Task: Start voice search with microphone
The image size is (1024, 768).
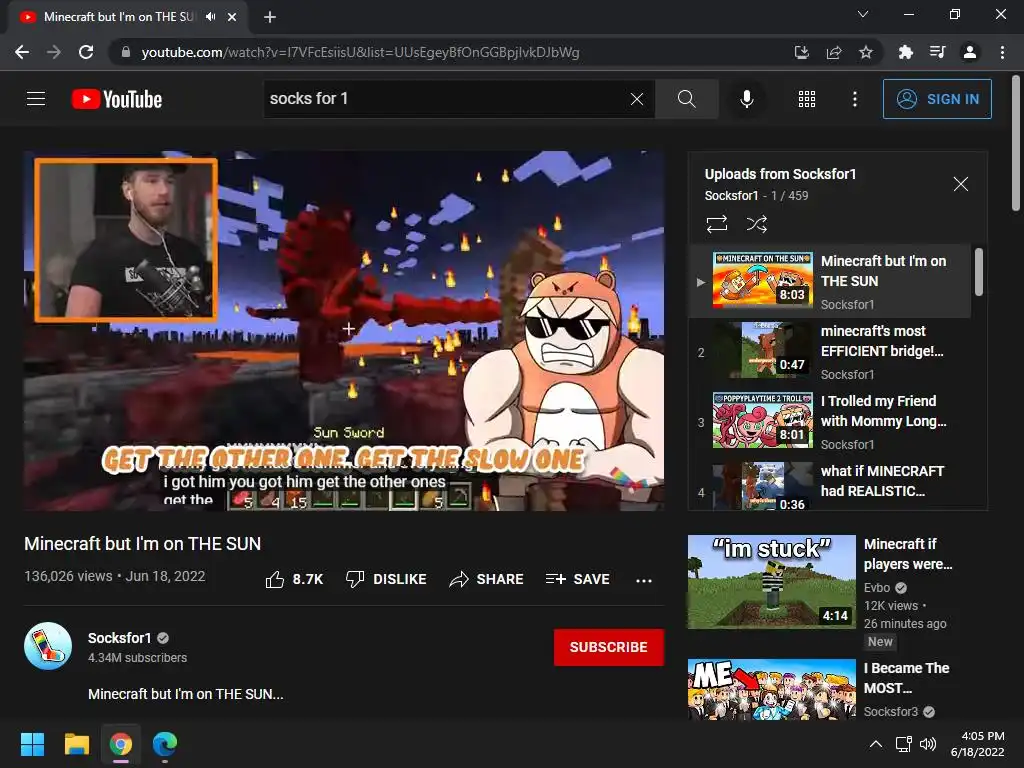Action: pos(746,99)
